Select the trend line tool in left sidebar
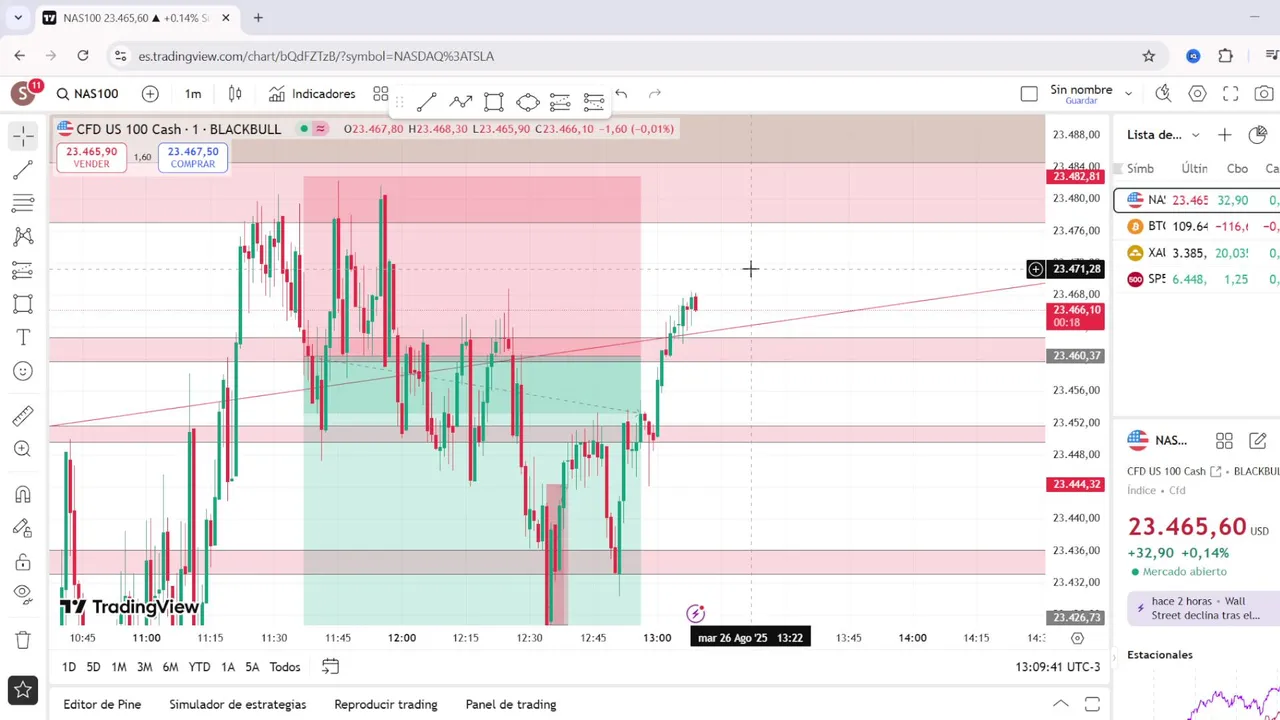This screenshot has width=1280, height=720. (x=23, y=170)
